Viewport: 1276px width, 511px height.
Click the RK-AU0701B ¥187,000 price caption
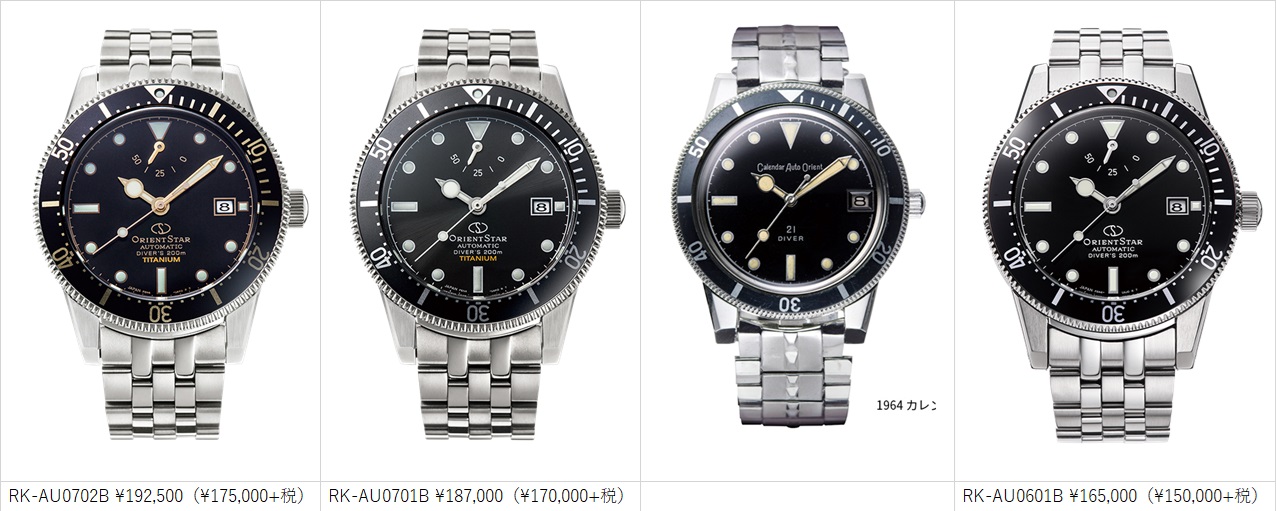pos(476,495)
